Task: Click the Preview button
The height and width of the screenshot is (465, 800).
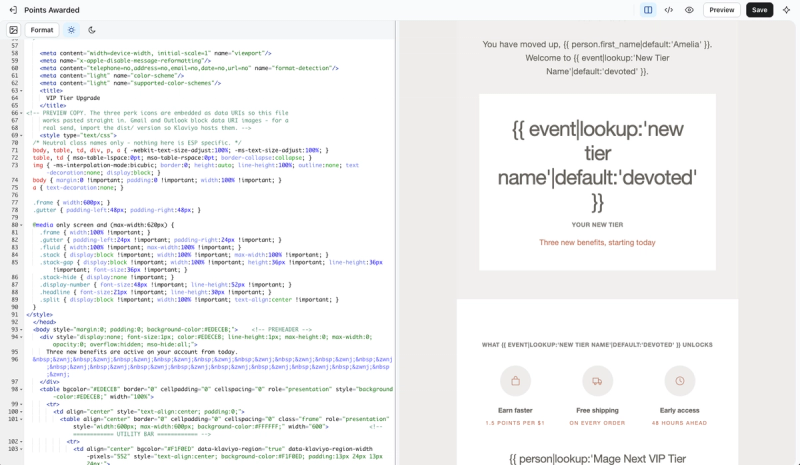Action: pos(721,10)
